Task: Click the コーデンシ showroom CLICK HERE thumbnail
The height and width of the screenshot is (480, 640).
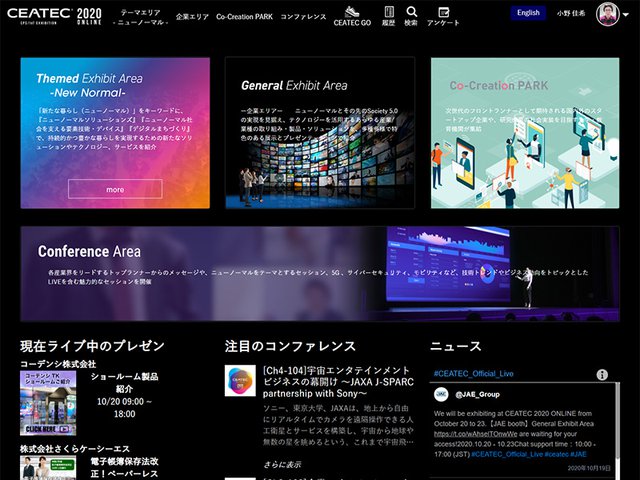Action: [x=48, y=403]
